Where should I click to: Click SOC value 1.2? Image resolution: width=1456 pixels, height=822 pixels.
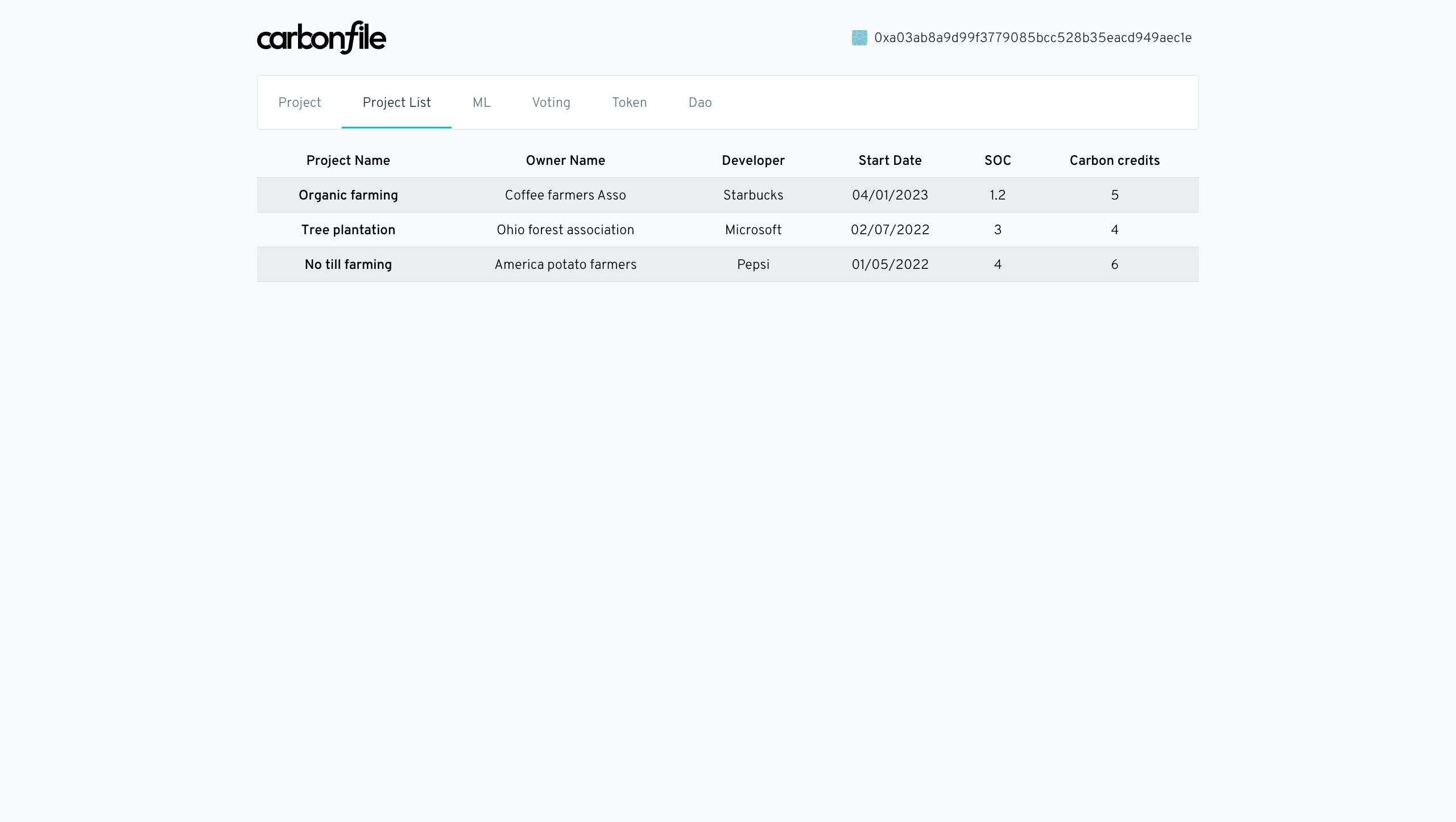(998, 195)
